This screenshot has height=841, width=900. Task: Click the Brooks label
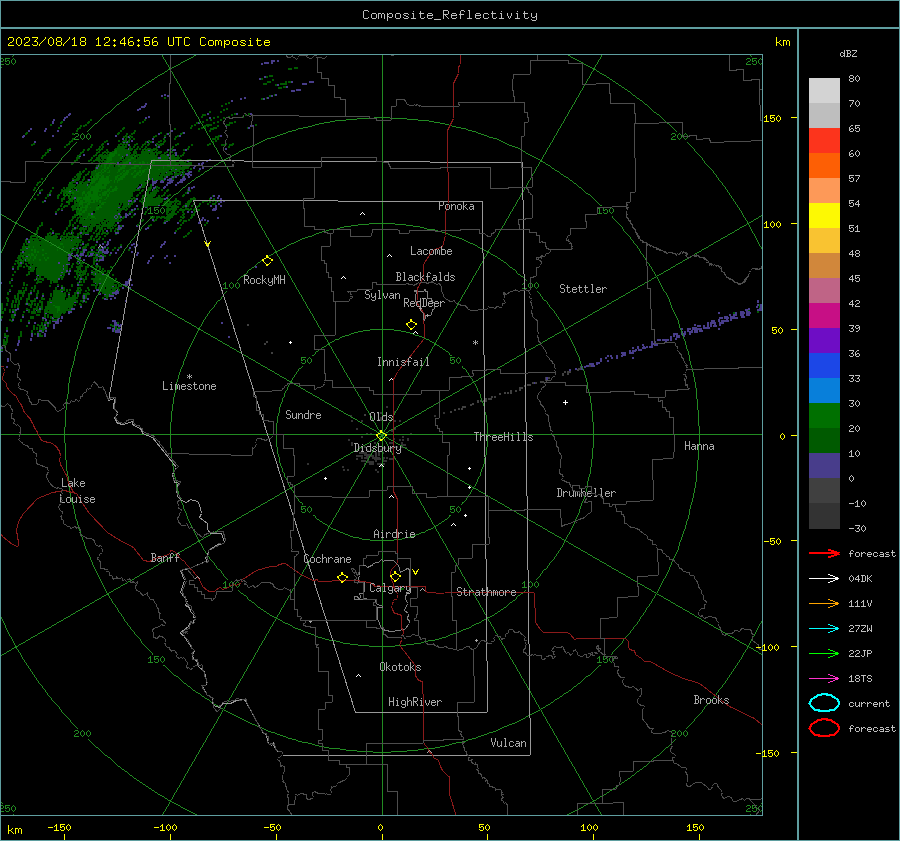(x=711, y=700)
